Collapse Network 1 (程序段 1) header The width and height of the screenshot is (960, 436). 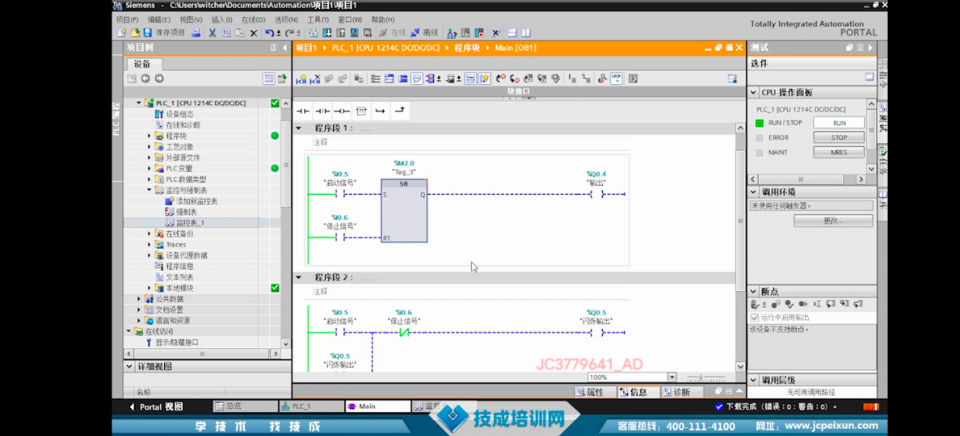coord(299,128)
